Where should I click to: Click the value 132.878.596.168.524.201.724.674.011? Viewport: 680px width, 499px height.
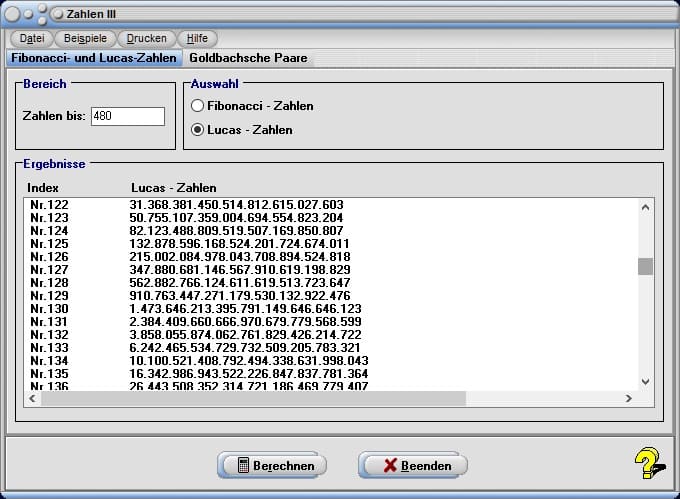pos(239,244)
